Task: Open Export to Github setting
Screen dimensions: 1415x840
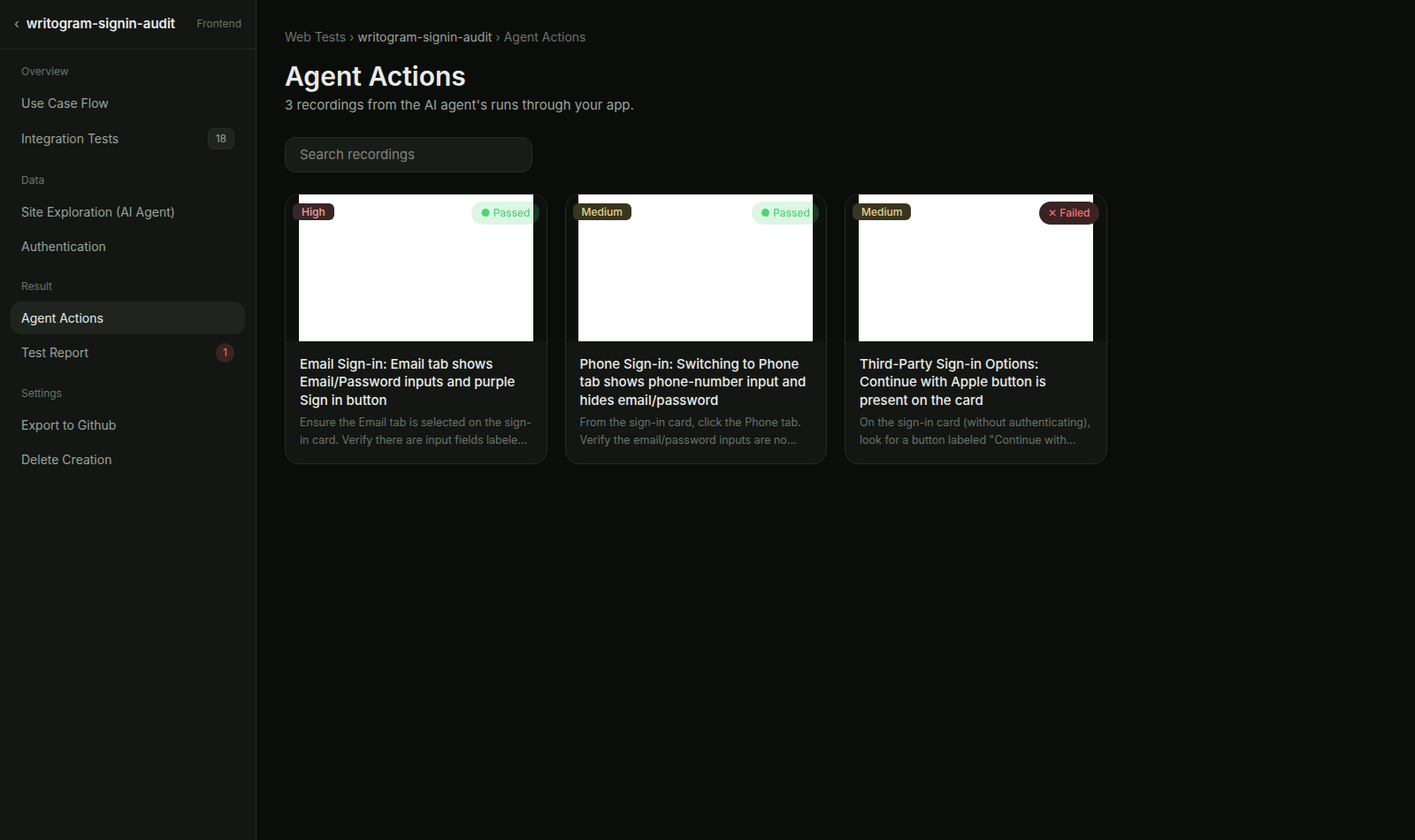Action: click(127, 425)
